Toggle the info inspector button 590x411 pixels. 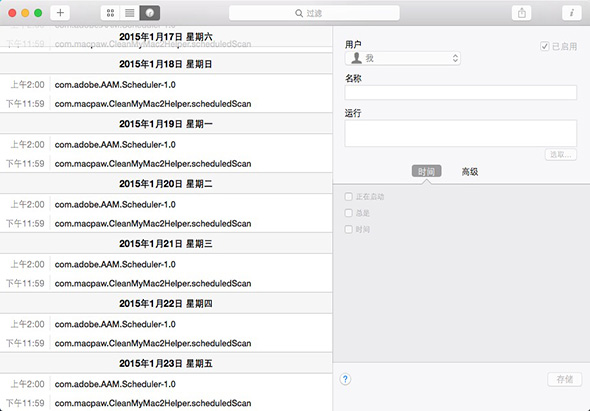tap(572, 13)
